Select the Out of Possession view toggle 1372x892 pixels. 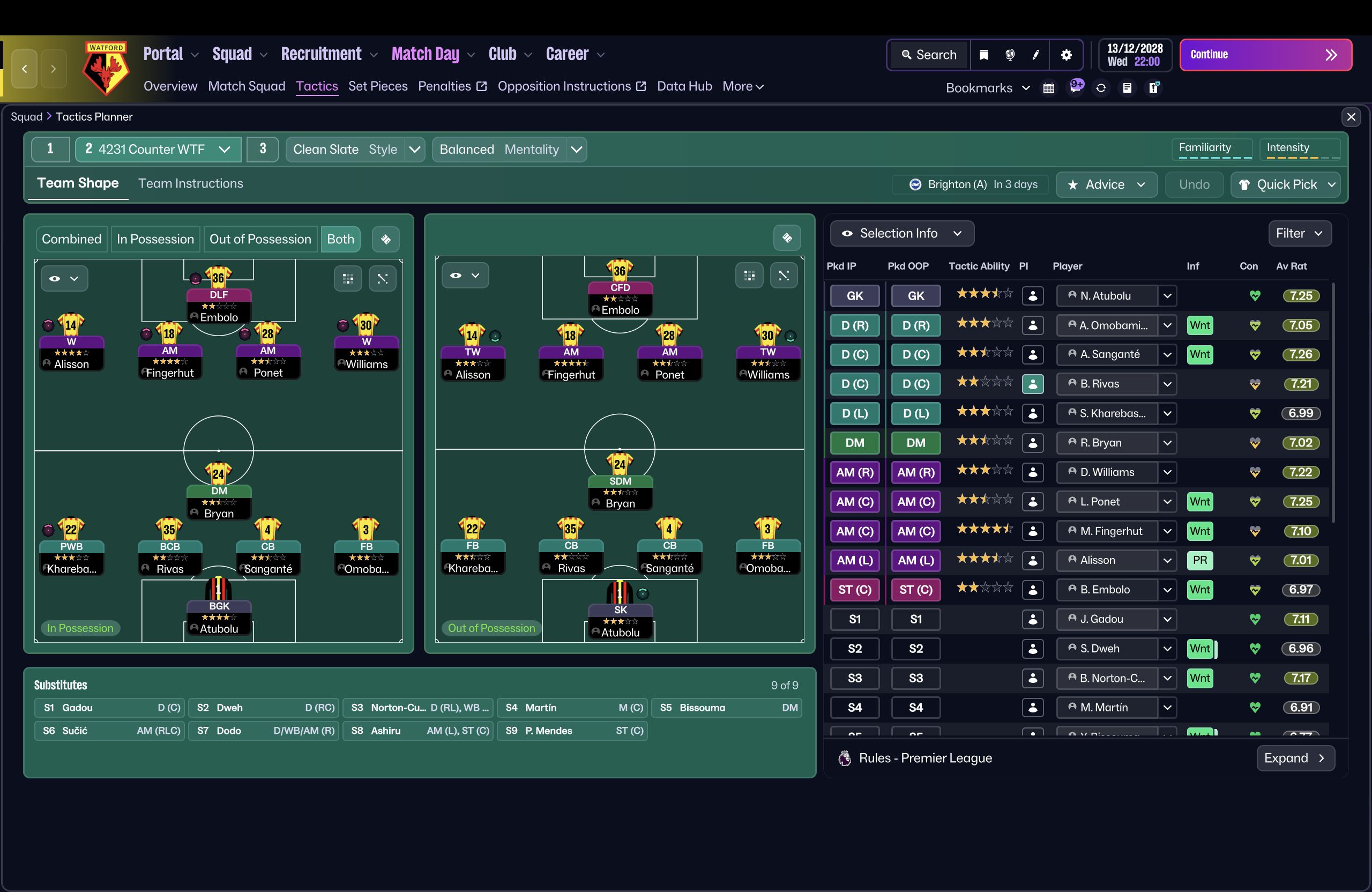[x=260, y=239]
